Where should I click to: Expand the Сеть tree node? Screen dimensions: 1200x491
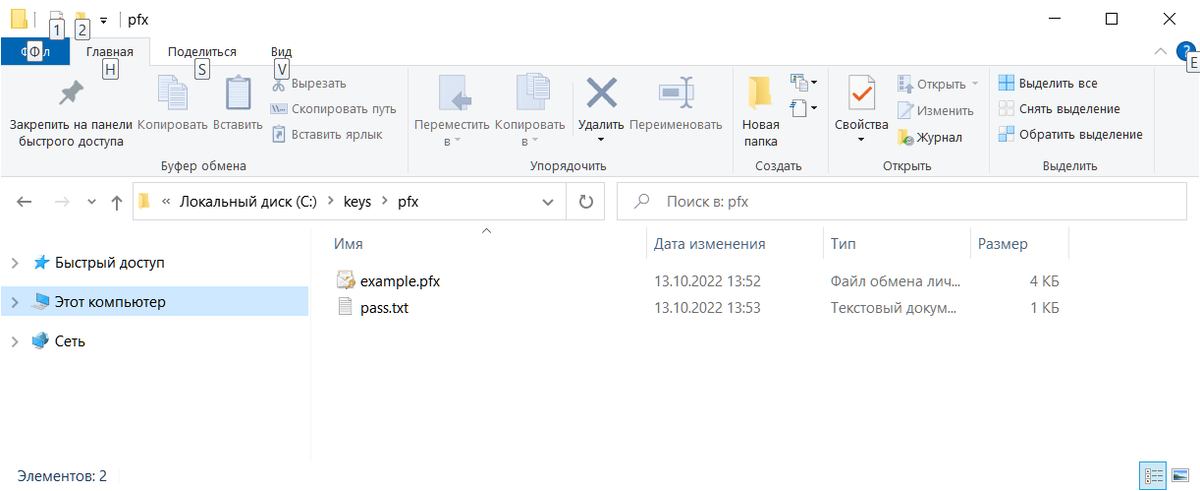[15, 341]
